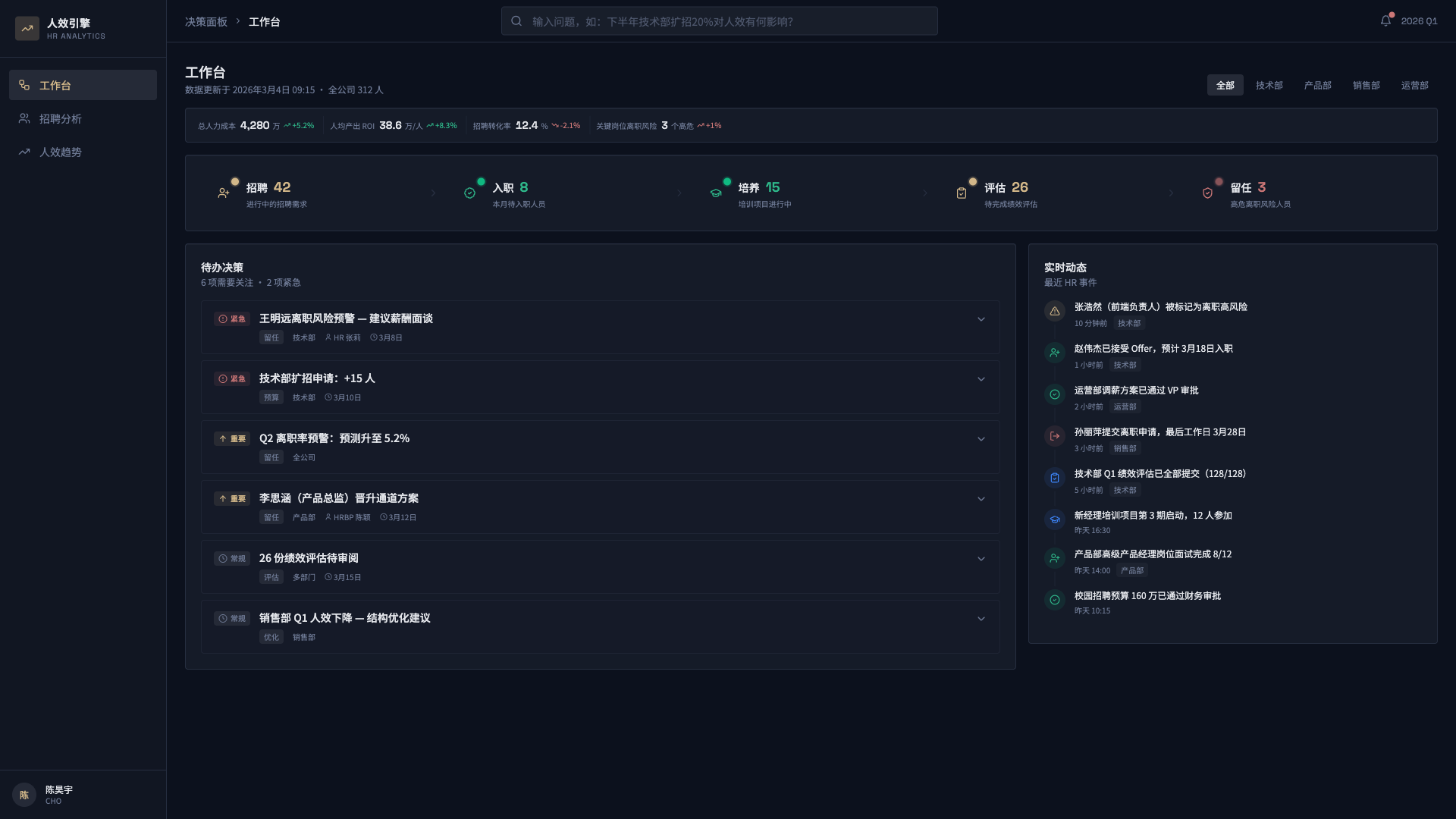Expand the 技术部扩招申请 decision item
Image resolution: width=1456 pixels, height=819 pixels.
tap(981, 379)
